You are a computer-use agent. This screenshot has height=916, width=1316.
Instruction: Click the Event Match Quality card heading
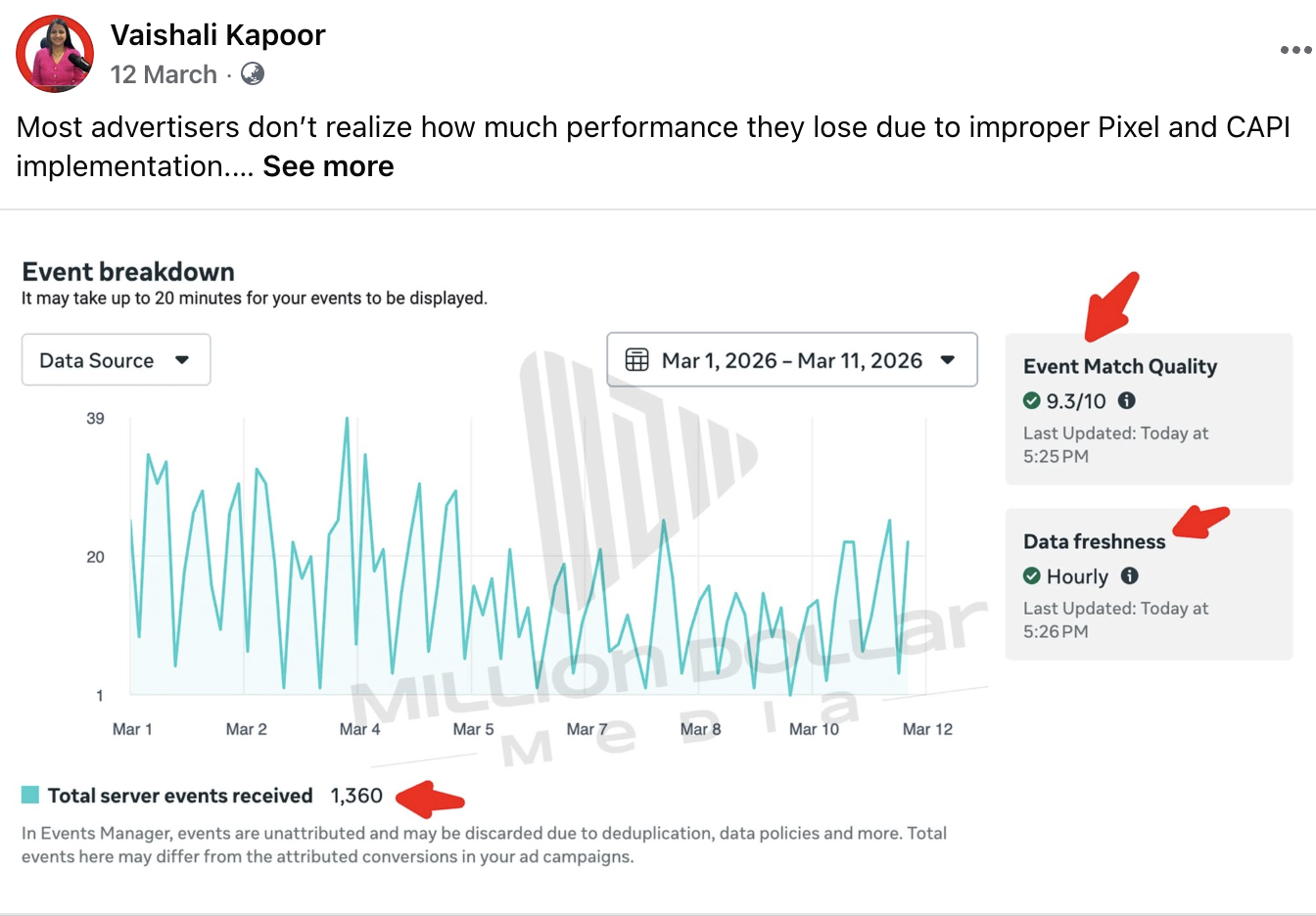1120,367
